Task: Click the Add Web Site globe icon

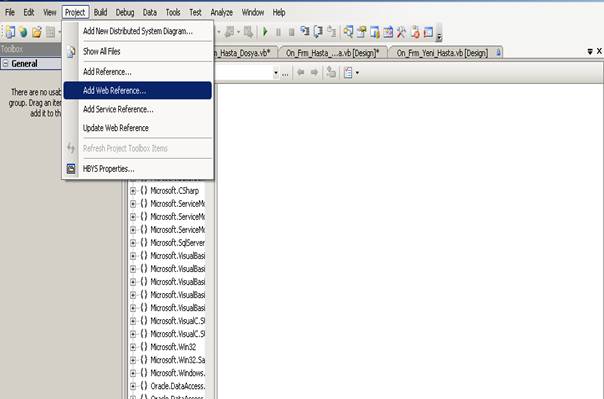Action: point(23,32)
